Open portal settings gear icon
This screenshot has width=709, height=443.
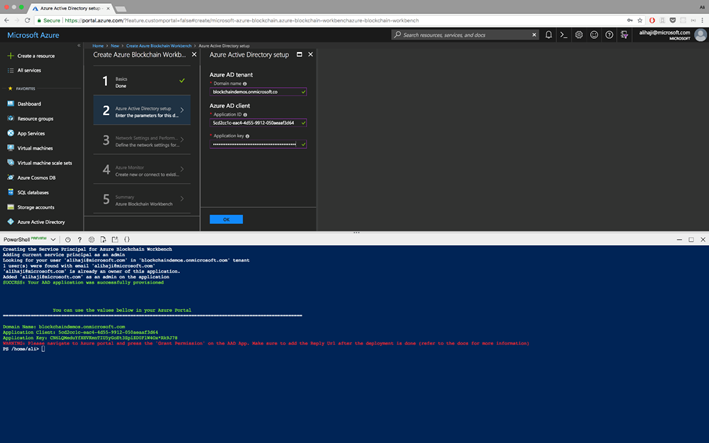point(579,35)
